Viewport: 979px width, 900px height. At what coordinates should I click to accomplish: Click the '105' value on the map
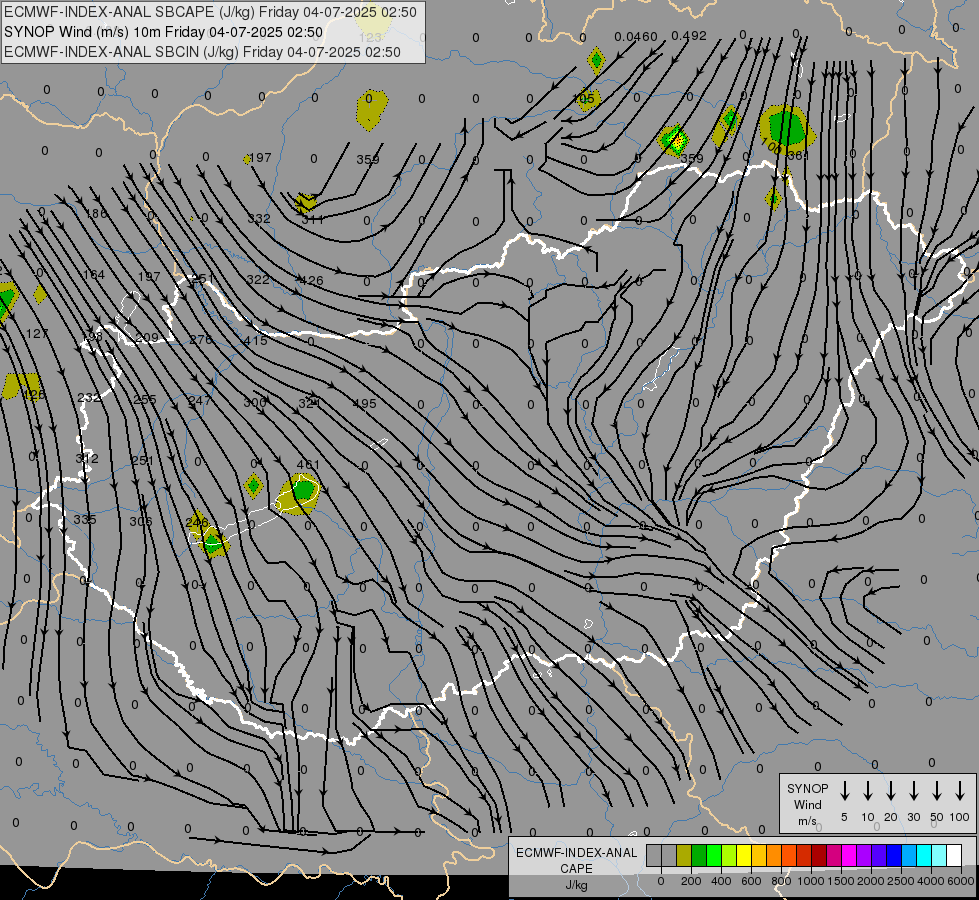pyautogui.click(x=584, y=99)
